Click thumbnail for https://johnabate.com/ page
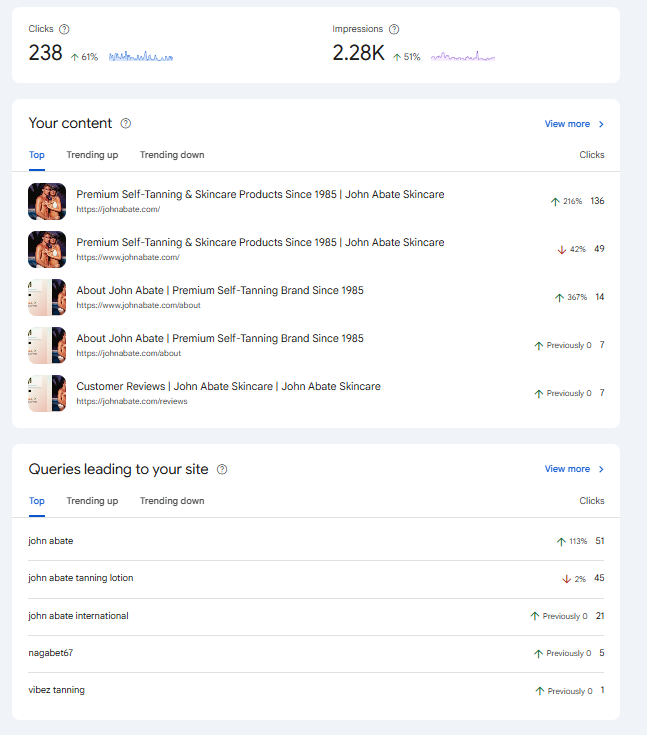The image size is (647, 735). [47, 201]
